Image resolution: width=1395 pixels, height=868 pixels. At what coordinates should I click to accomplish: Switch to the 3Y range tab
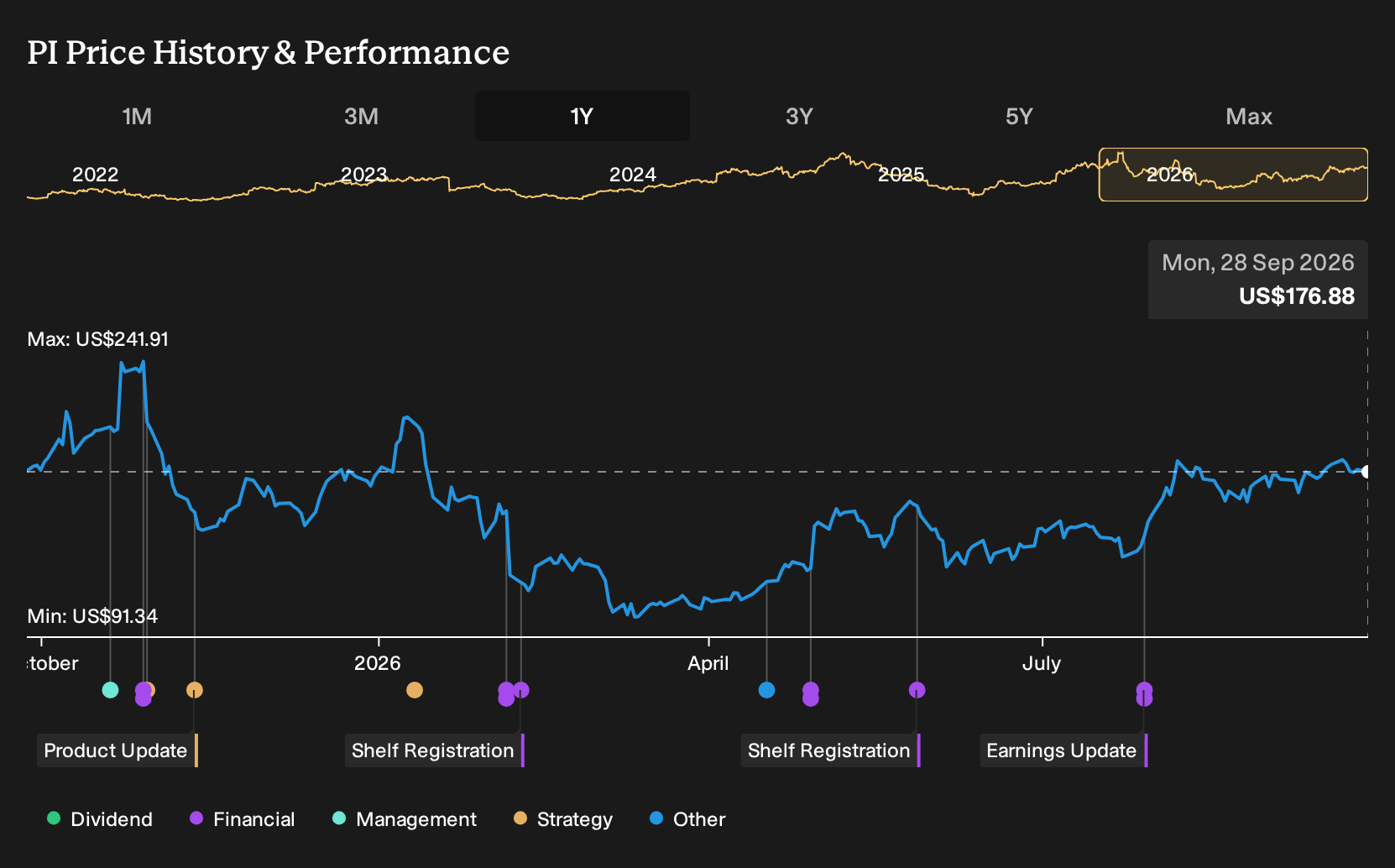(x=799, y=116)
